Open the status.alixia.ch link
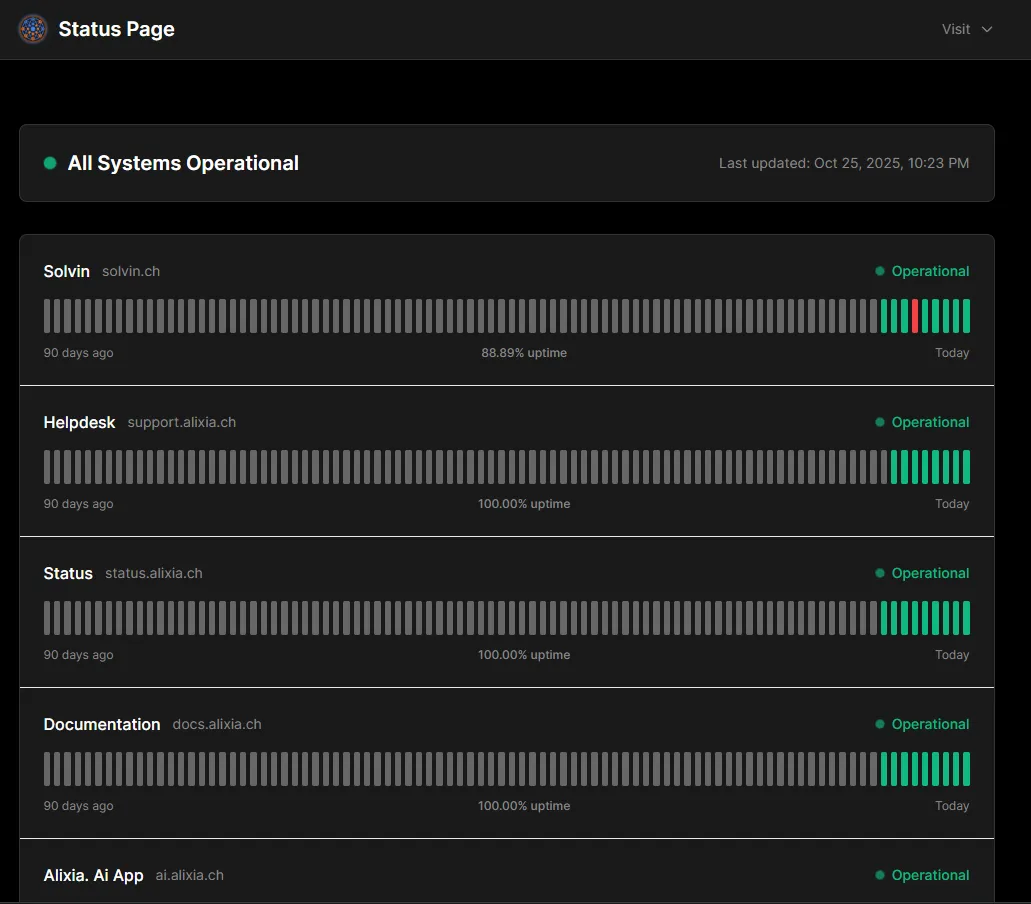 (154, 573)
